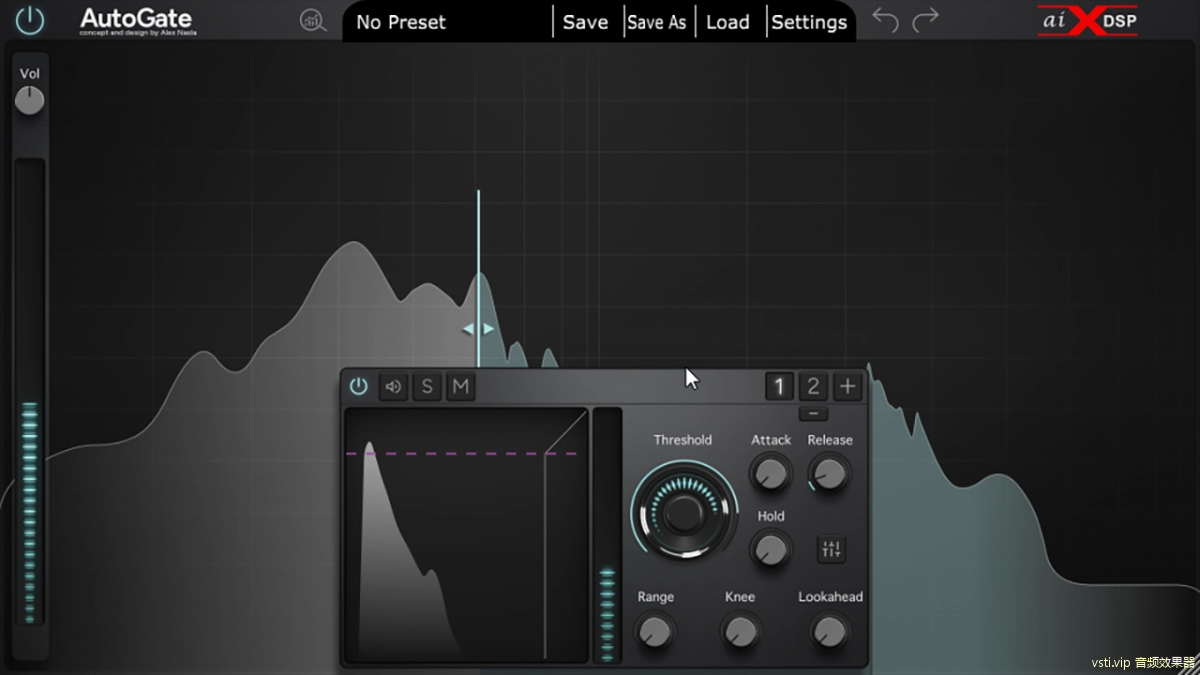This screenshot has width=1200, height=675.
Task: Click the undo arrow
Action: click(x=885, y=20)
